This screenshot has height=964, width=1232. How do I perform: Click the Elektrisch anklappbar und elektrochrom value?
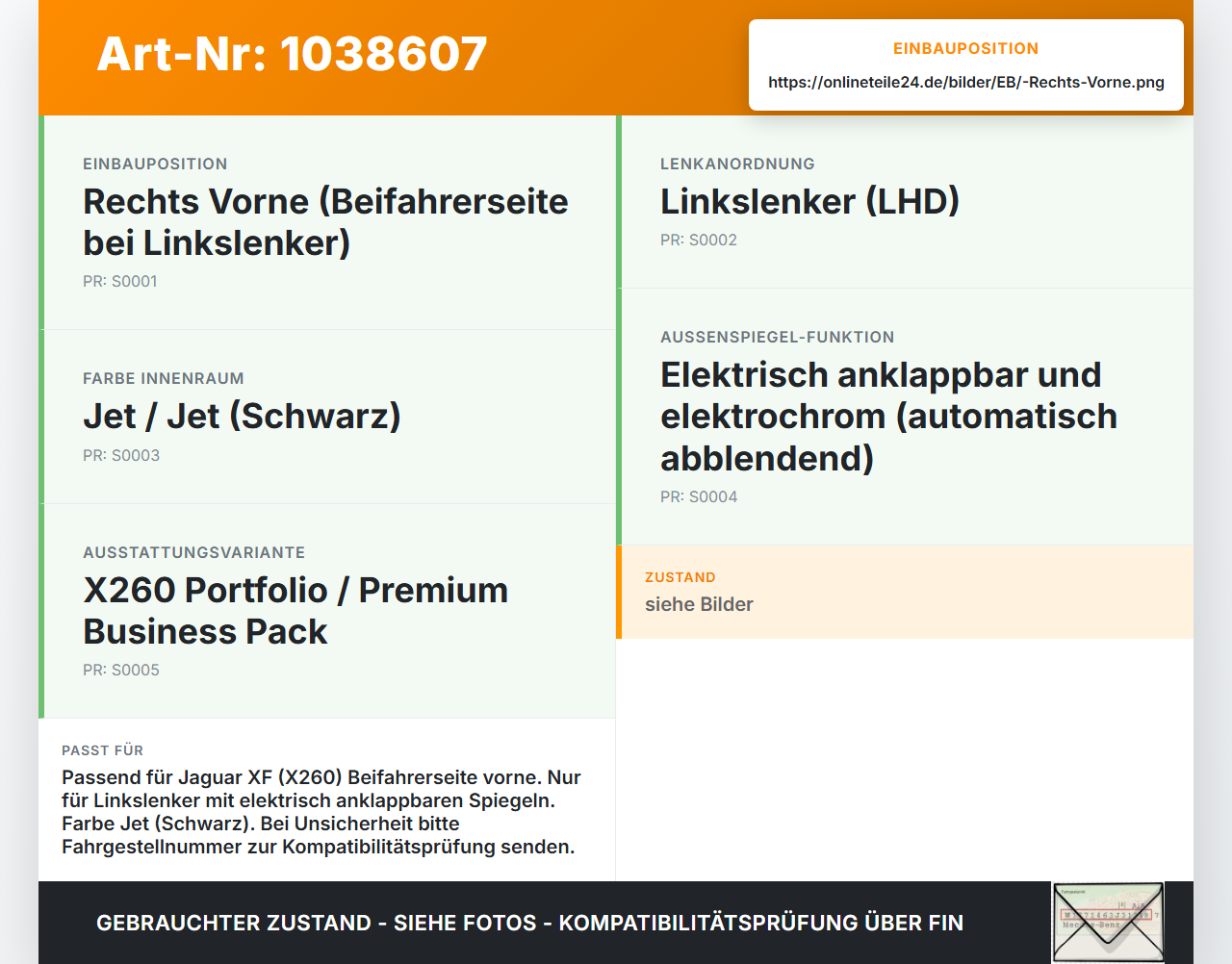click(x=888, y=417)
